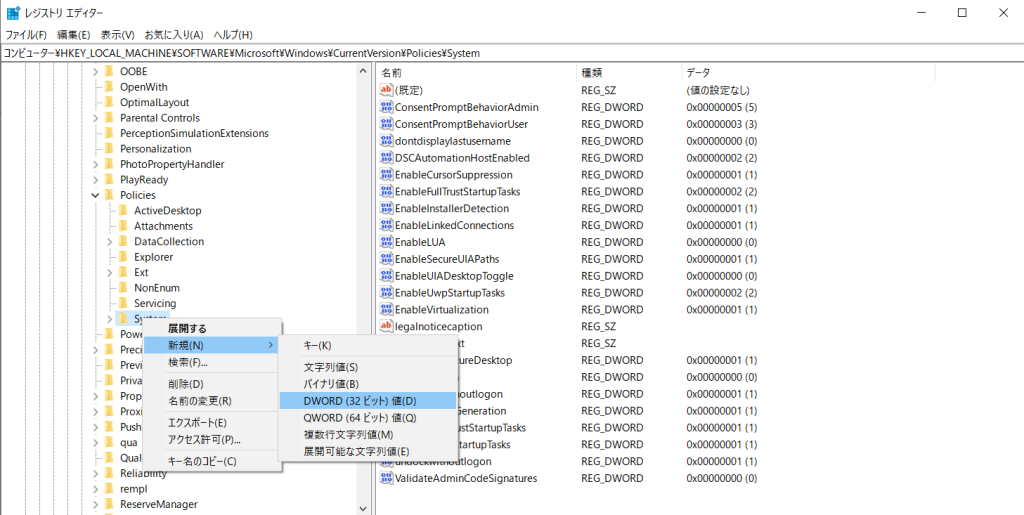Click the DWORD icon of DSCAutomationHostEnabled

tap(387, 158)
